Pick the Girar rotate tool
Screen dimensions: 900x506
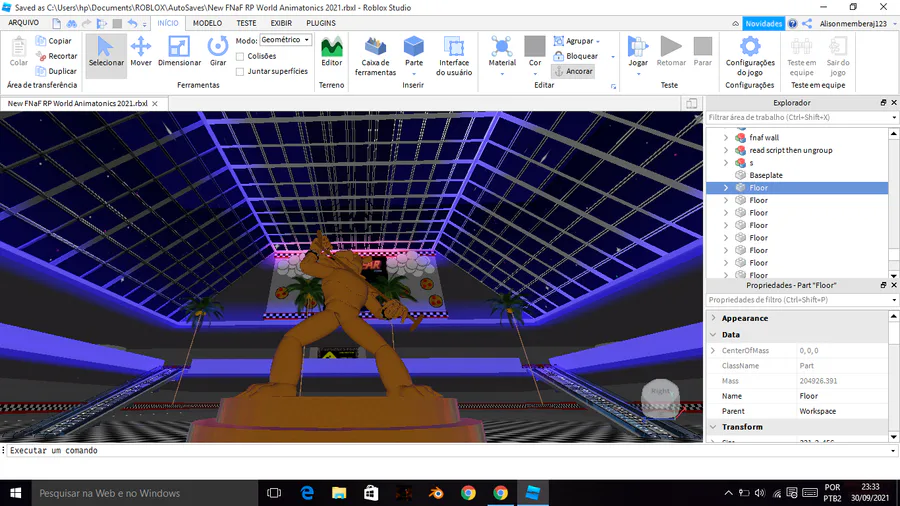tap(218, 52)
